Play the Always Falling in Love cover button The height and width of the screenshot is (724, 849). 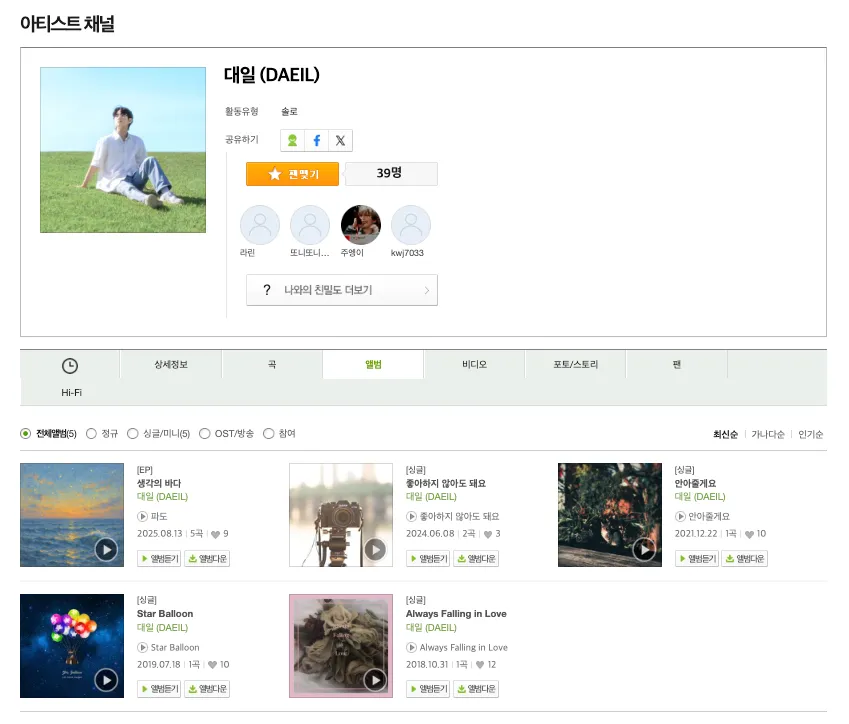click(375, 680)
